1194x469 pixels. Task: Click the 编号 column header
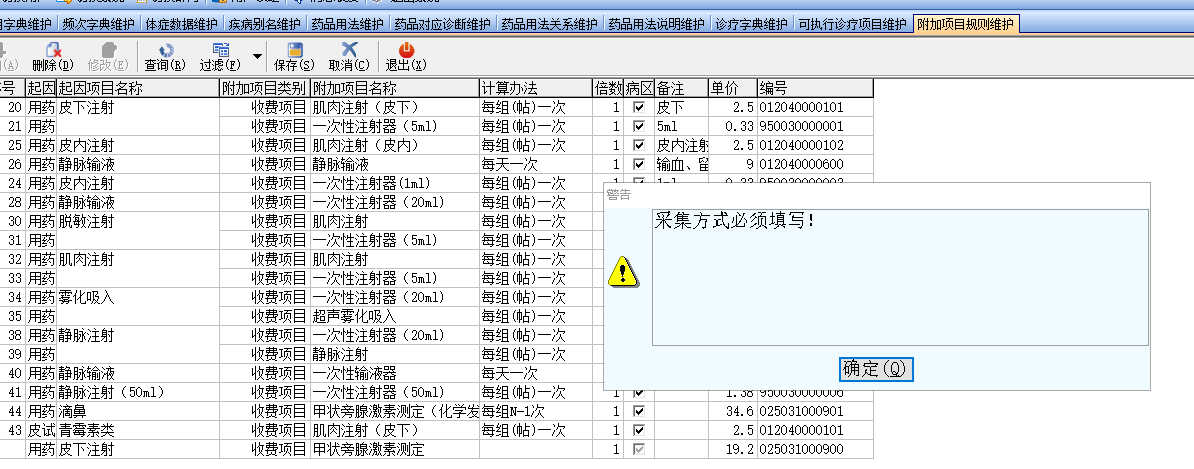815,88
